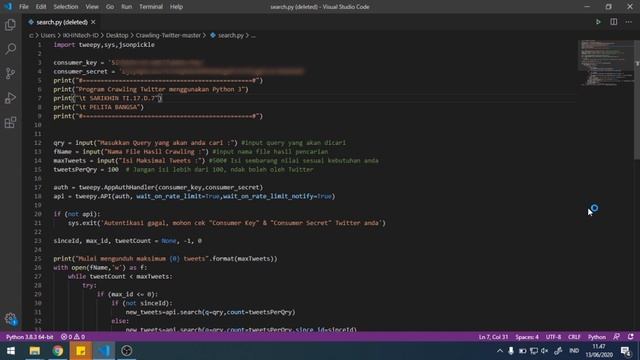The width and height of the screenshot is (640, 360).
Task: Expand the Desktop breadcrumb segment
Action: tap(117, 36)
